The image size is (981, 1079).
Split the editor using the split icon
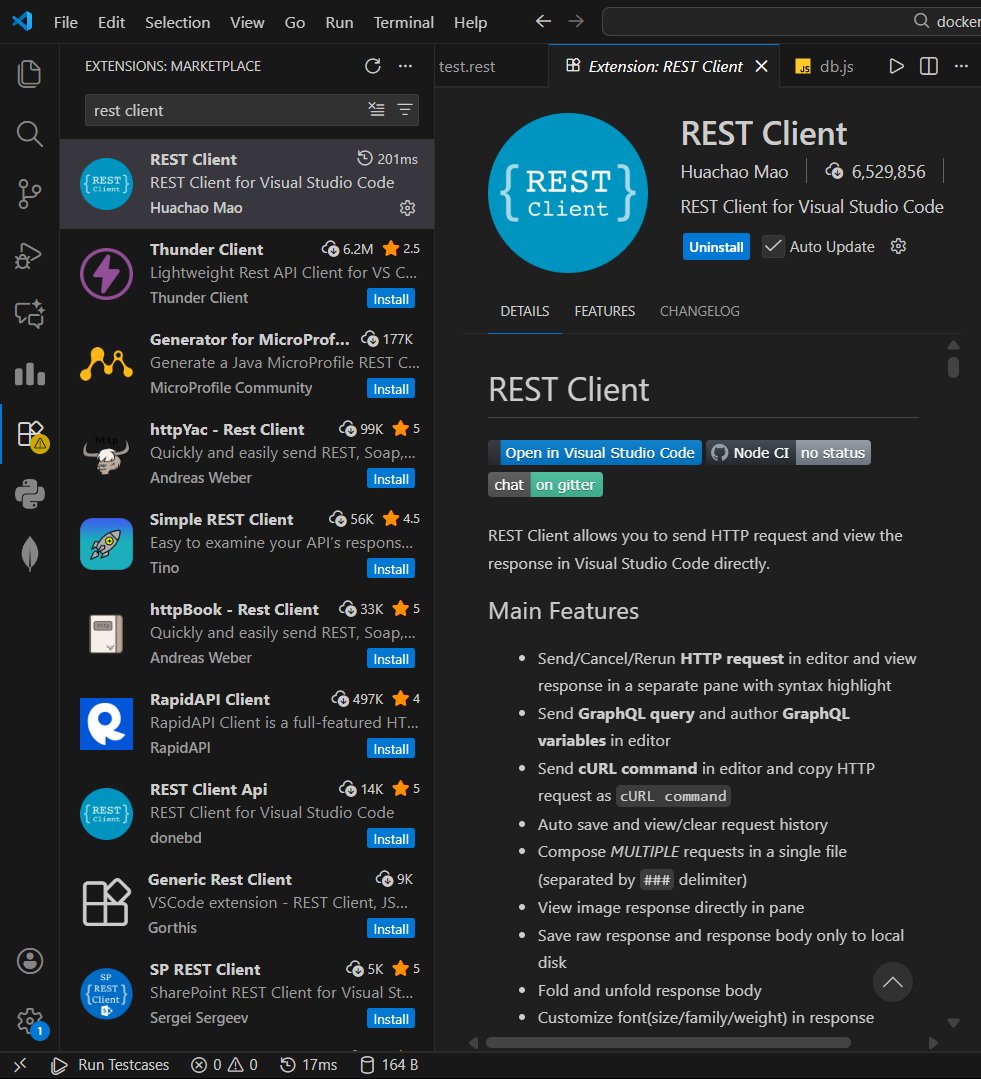tap(928, 66)
